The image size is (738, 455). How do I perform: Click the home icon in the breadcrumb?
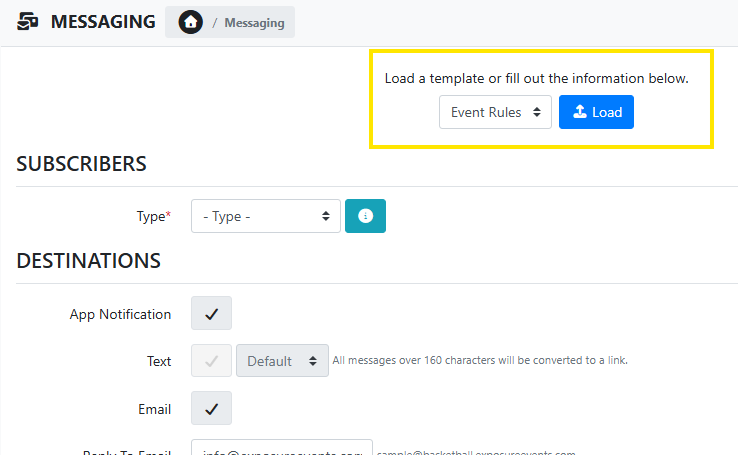[190, 22]
